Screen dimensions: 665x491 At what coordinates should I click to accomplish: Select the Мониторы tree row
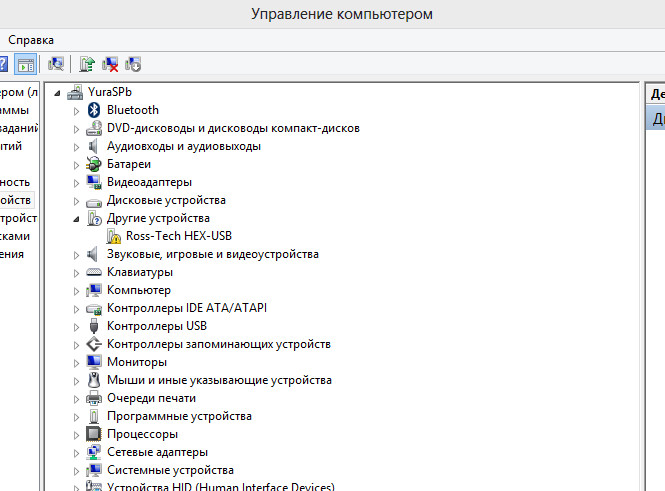coord(137,362)
